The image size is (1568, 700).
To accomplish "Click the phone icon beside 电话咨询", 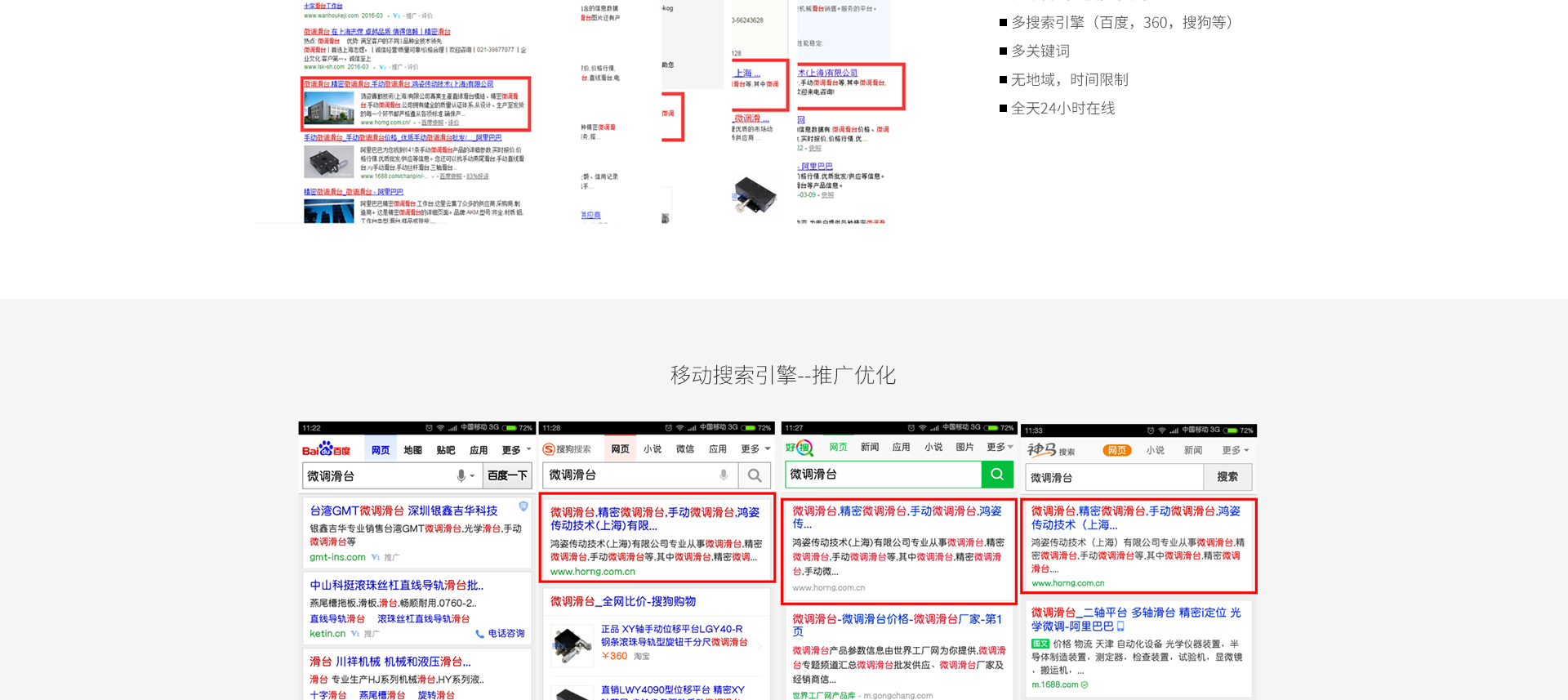I will (x=479, y=634).
